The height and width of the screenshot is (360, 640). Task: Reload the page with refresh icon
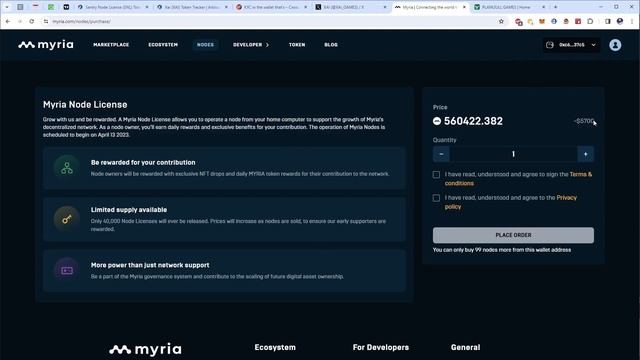click(31, 21)
